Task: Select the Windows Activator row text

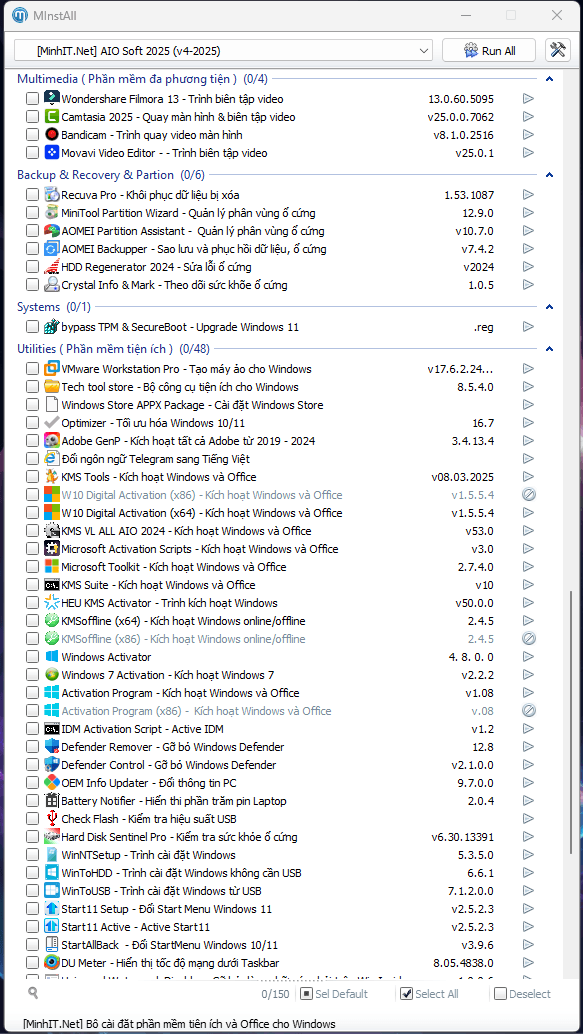Action: (x=106, y=657)
